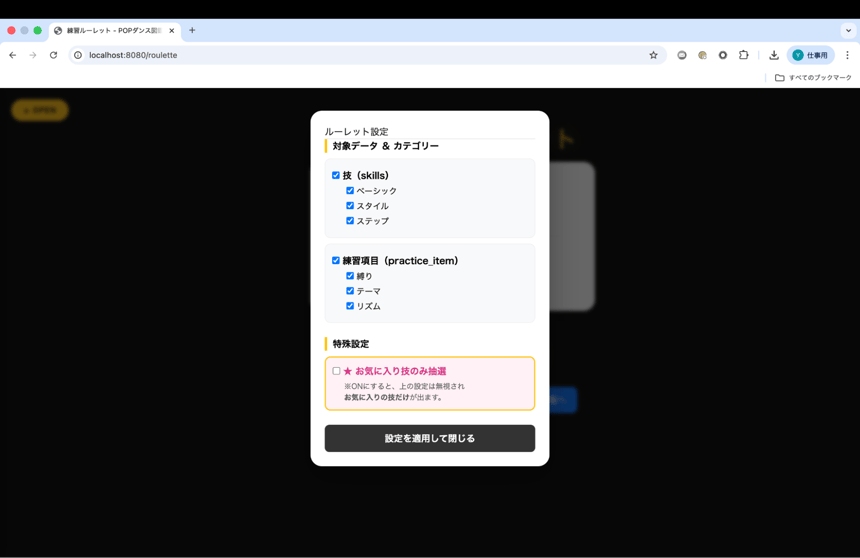860x558 pixels.
Task: View site information icon in address bar
Action: (x=78, y=55)
